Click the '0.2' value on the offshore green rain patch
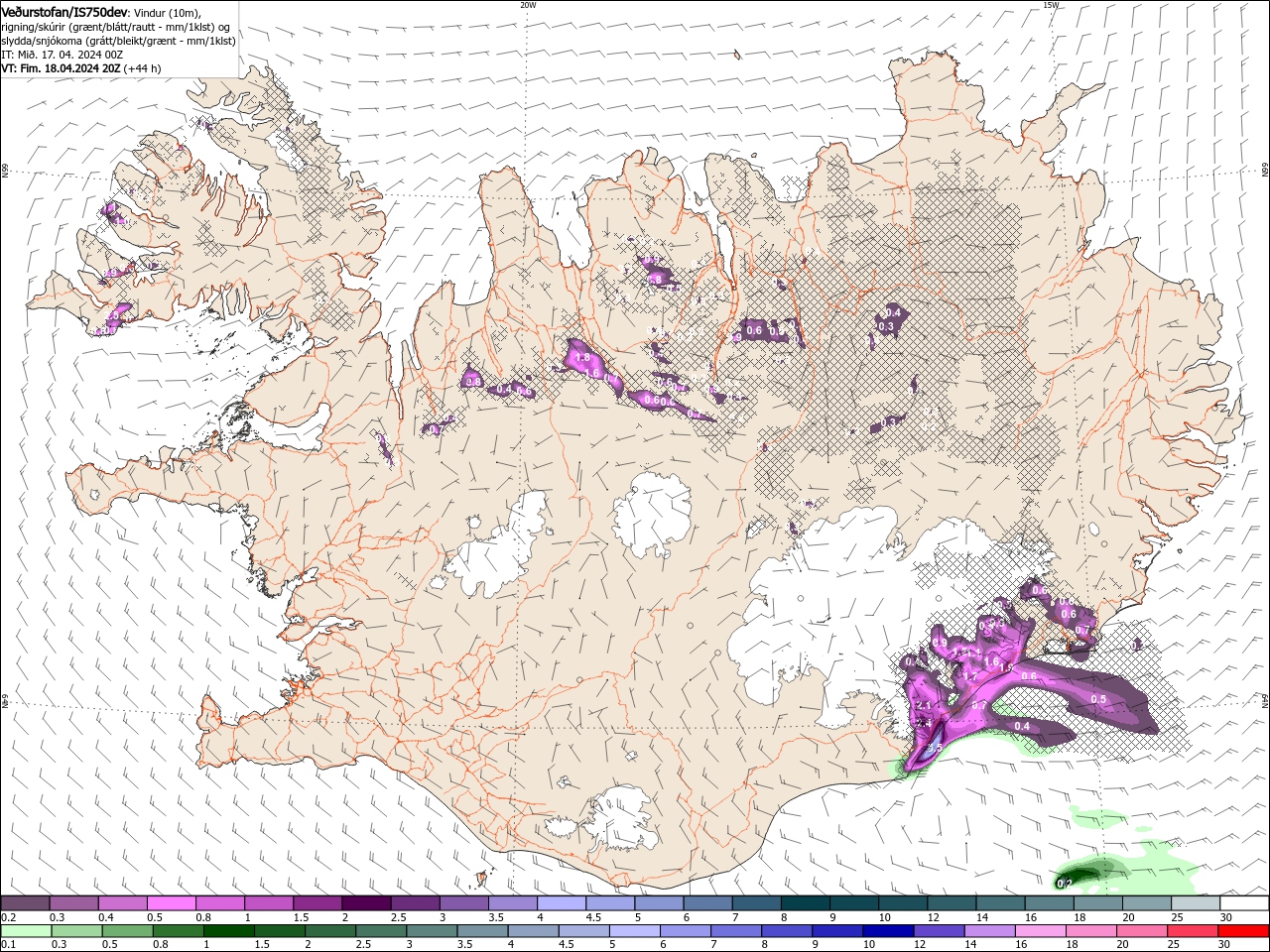Screen dimensions: 1270x952 point(1065,883)
